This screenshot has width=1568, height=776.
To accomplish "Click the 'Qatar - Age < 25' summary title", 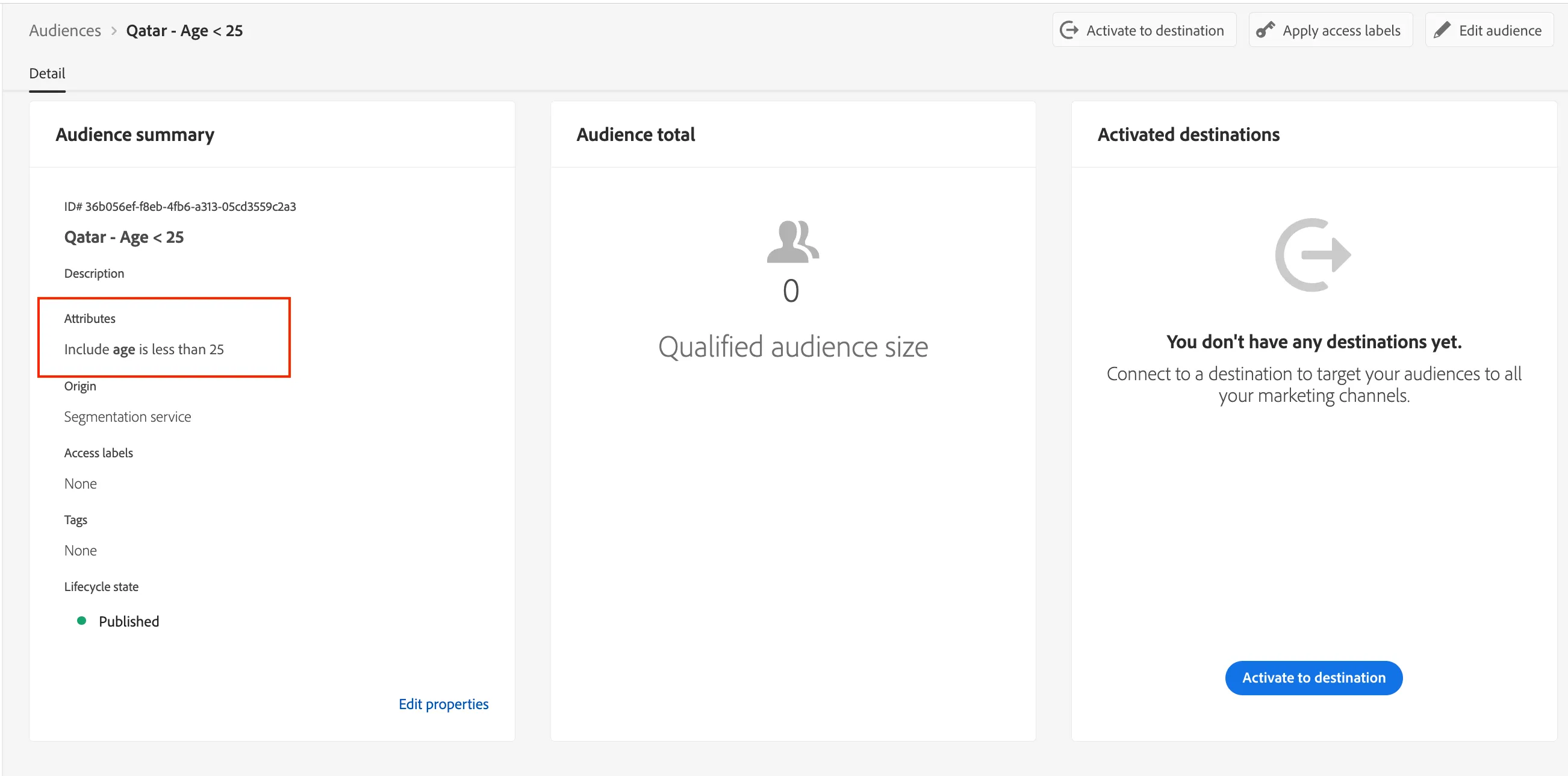I will coord(124,237).
